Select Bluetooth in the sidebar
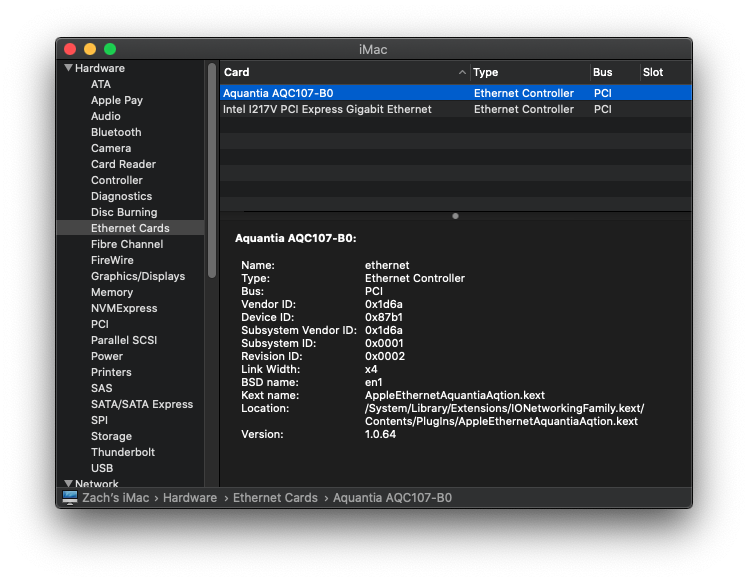Viewport: 748px width, 582px height. (116, 132)
